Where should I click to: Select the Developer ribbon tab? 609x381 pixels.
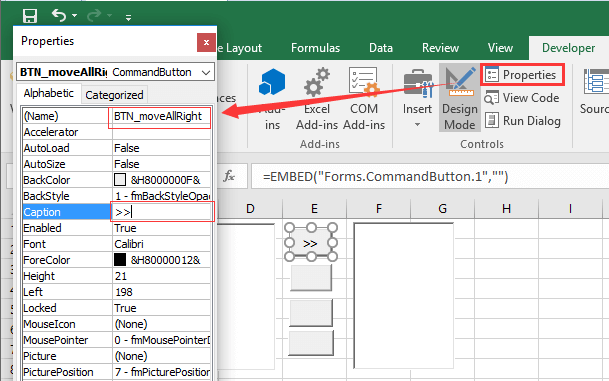(568, 48)
